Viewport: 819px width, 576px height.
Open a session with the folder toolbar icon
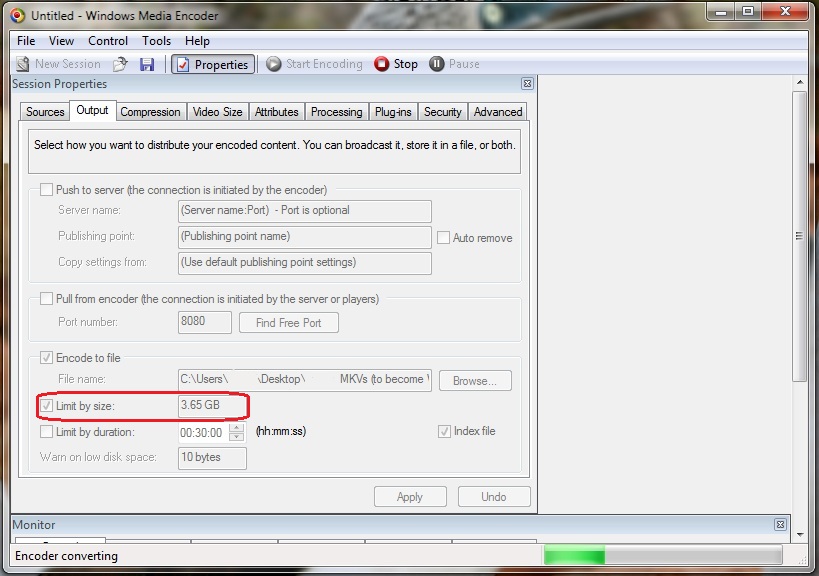120,64
